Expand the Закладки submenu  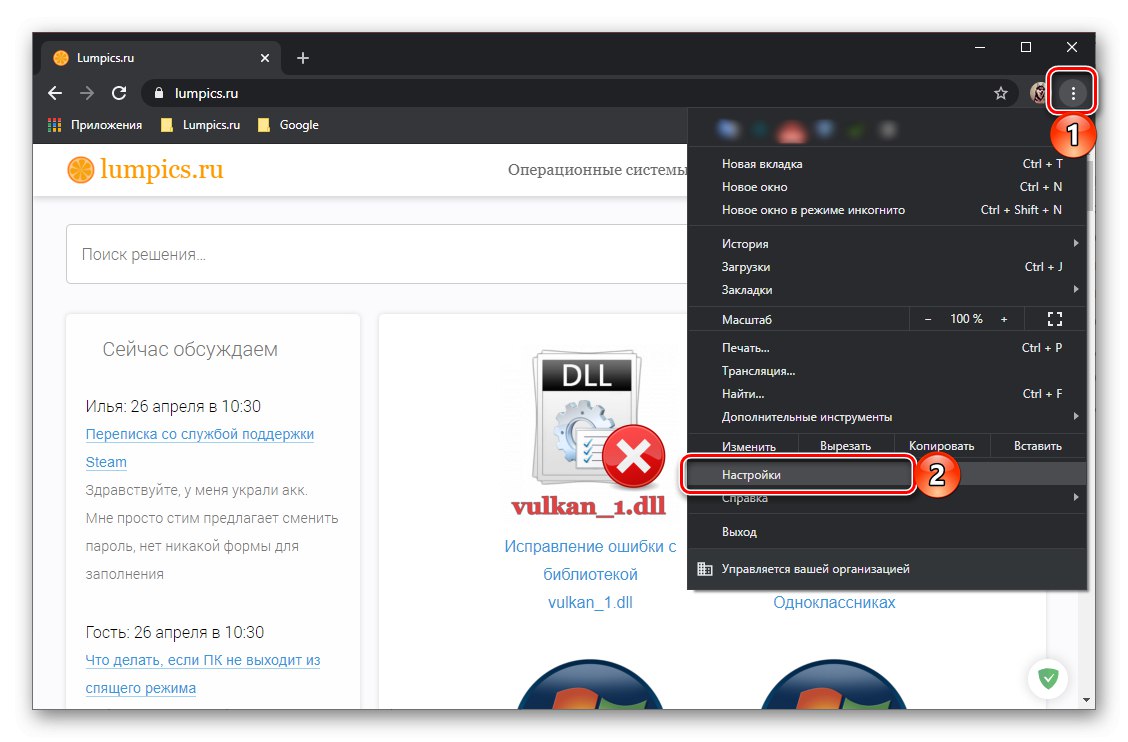[887, 290]
